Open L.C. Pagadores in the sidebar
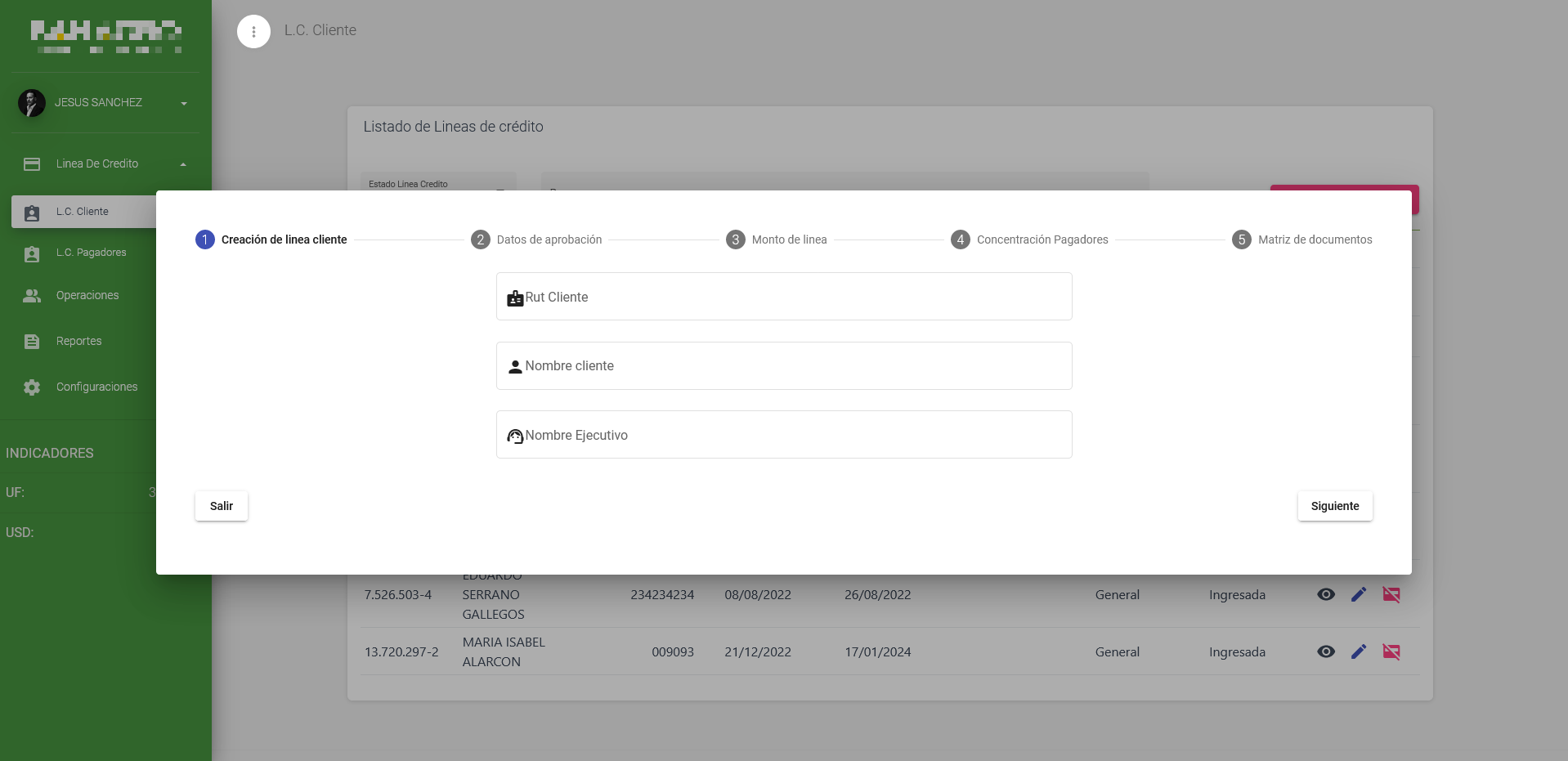The height and width of the screenshot is (761, 1568). click(91, 253)
